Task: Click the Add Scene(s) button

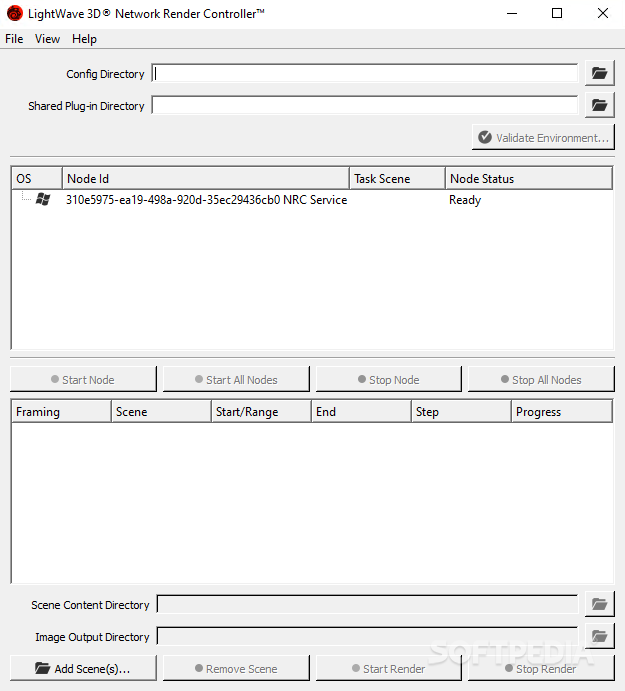Action: pos(83,669)
